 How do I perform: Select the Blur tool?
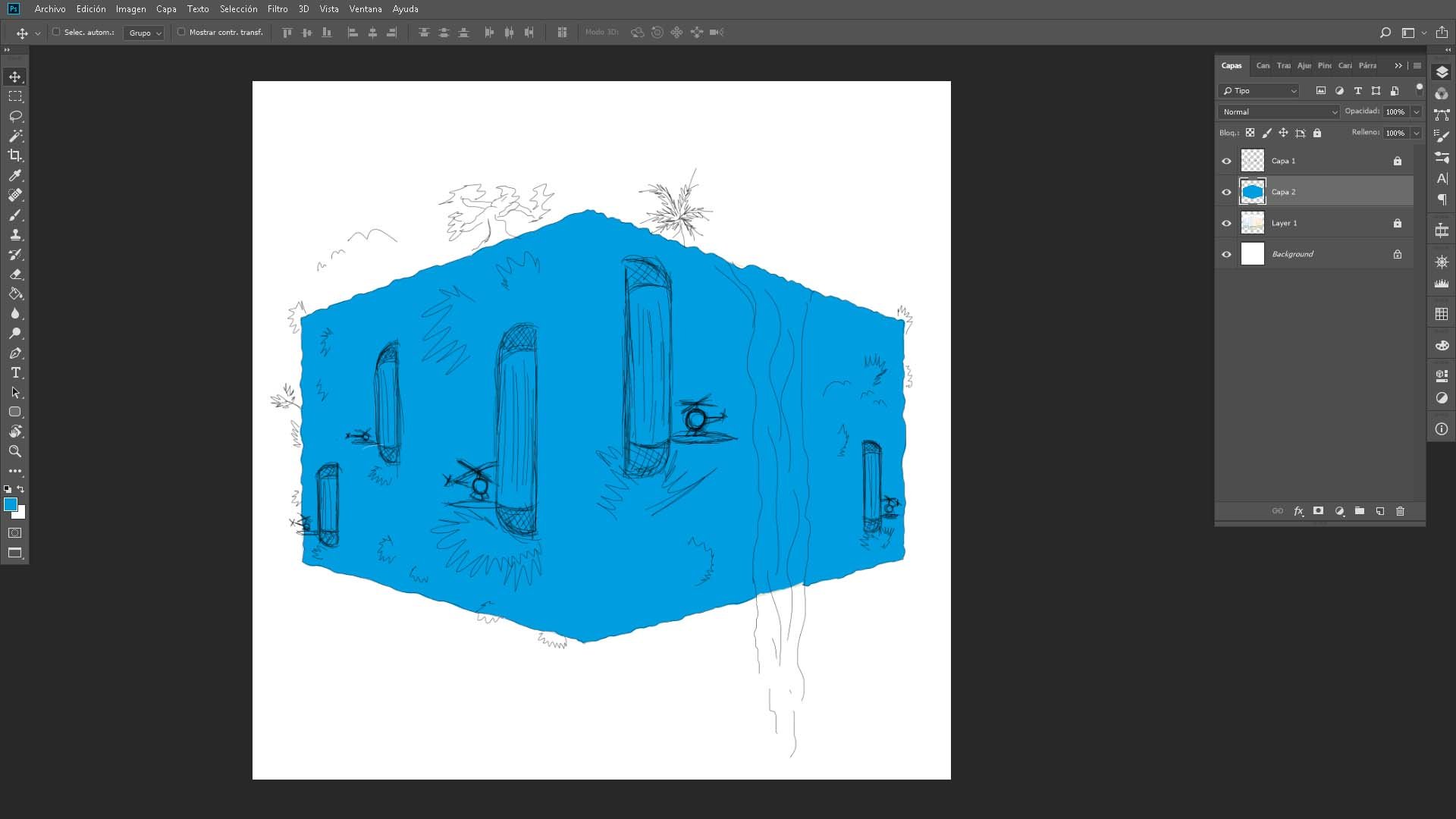tap(15, 313)
